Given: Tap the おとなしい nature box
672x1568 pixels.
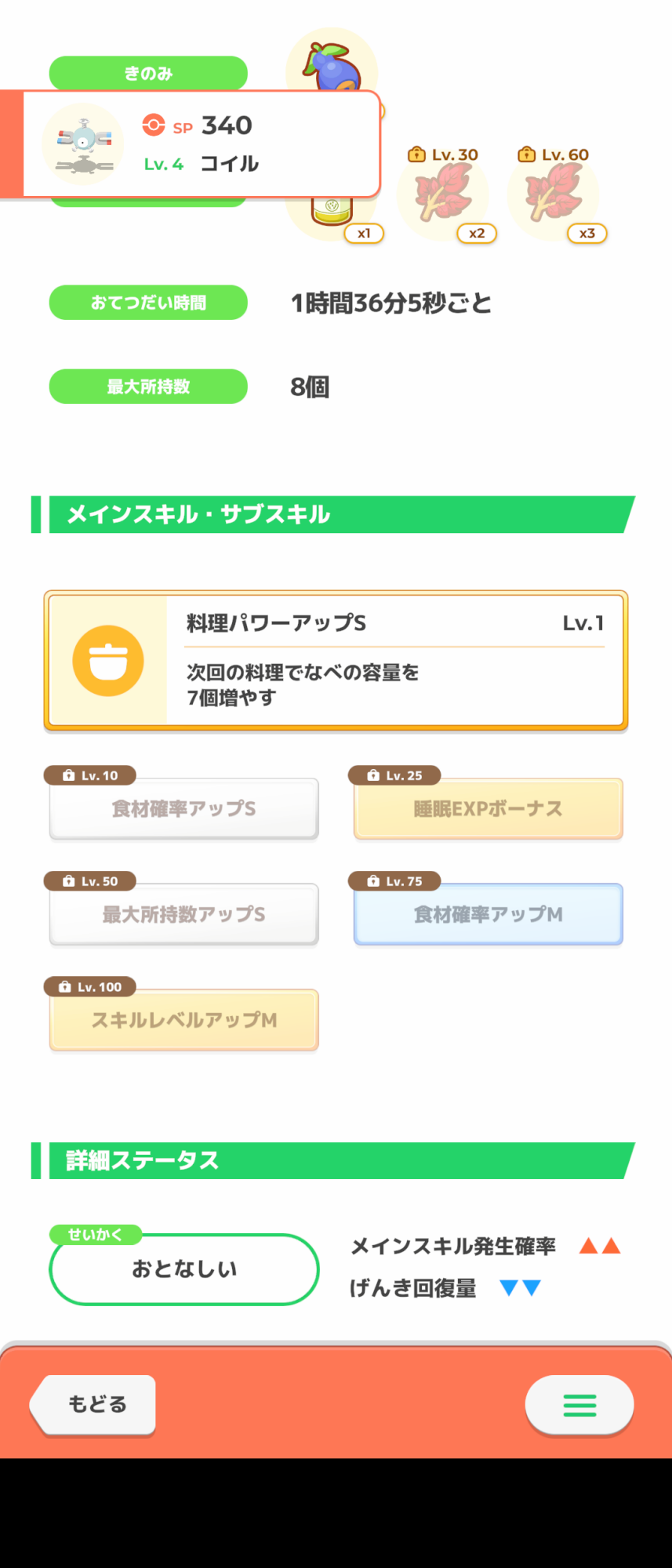Looking at the screenshot, I should coord(184,1269).
